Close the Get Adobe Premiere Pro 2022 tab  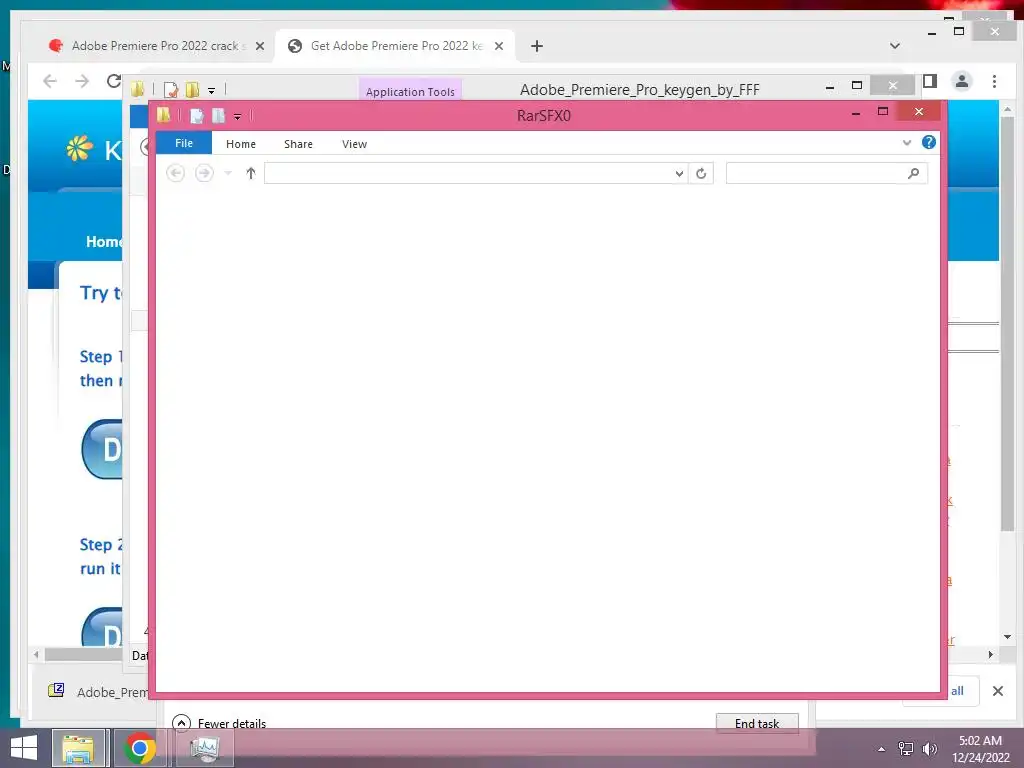point(499,46)
